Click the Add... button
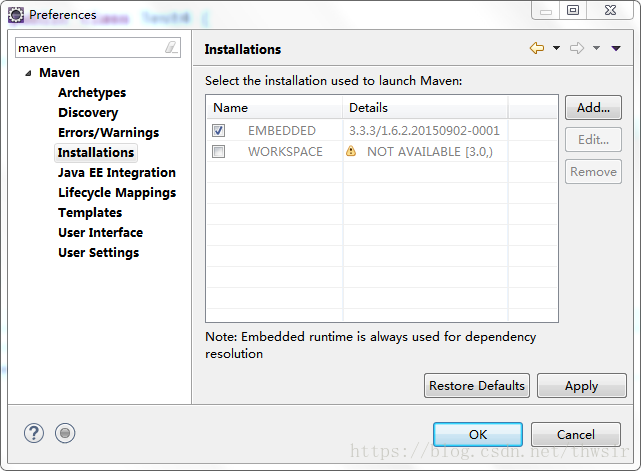Viewport: 641px width, 471px height. (x=593, y=108)
